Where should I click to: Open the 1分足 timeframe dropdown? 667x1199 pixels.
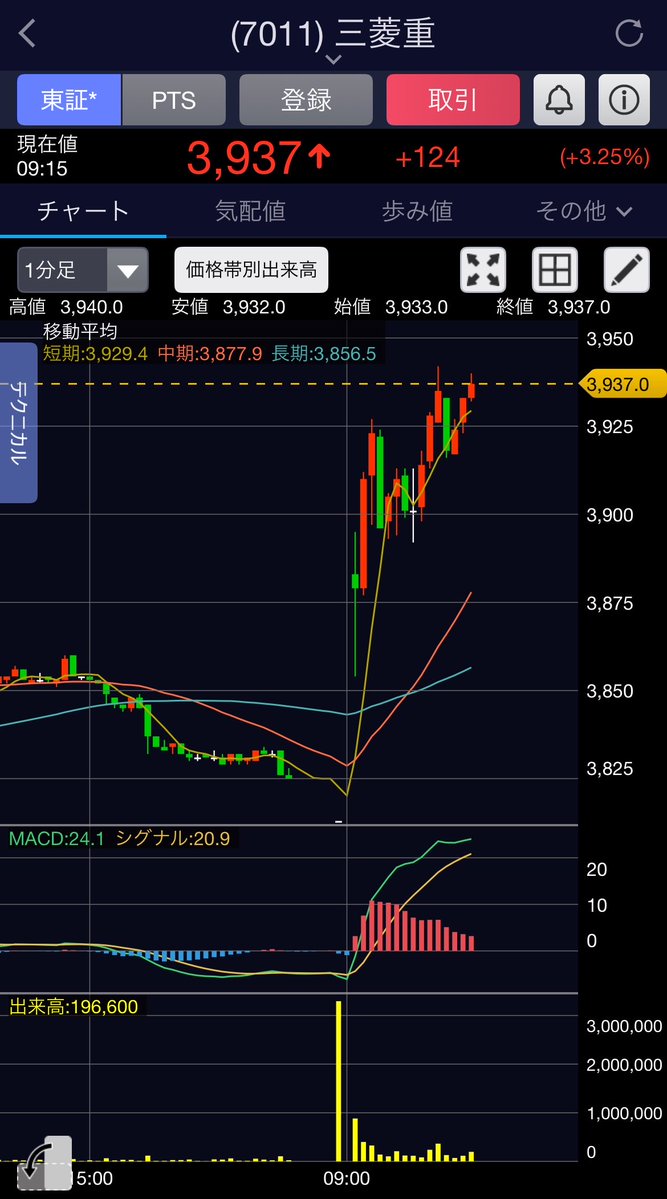click(83, 270)
